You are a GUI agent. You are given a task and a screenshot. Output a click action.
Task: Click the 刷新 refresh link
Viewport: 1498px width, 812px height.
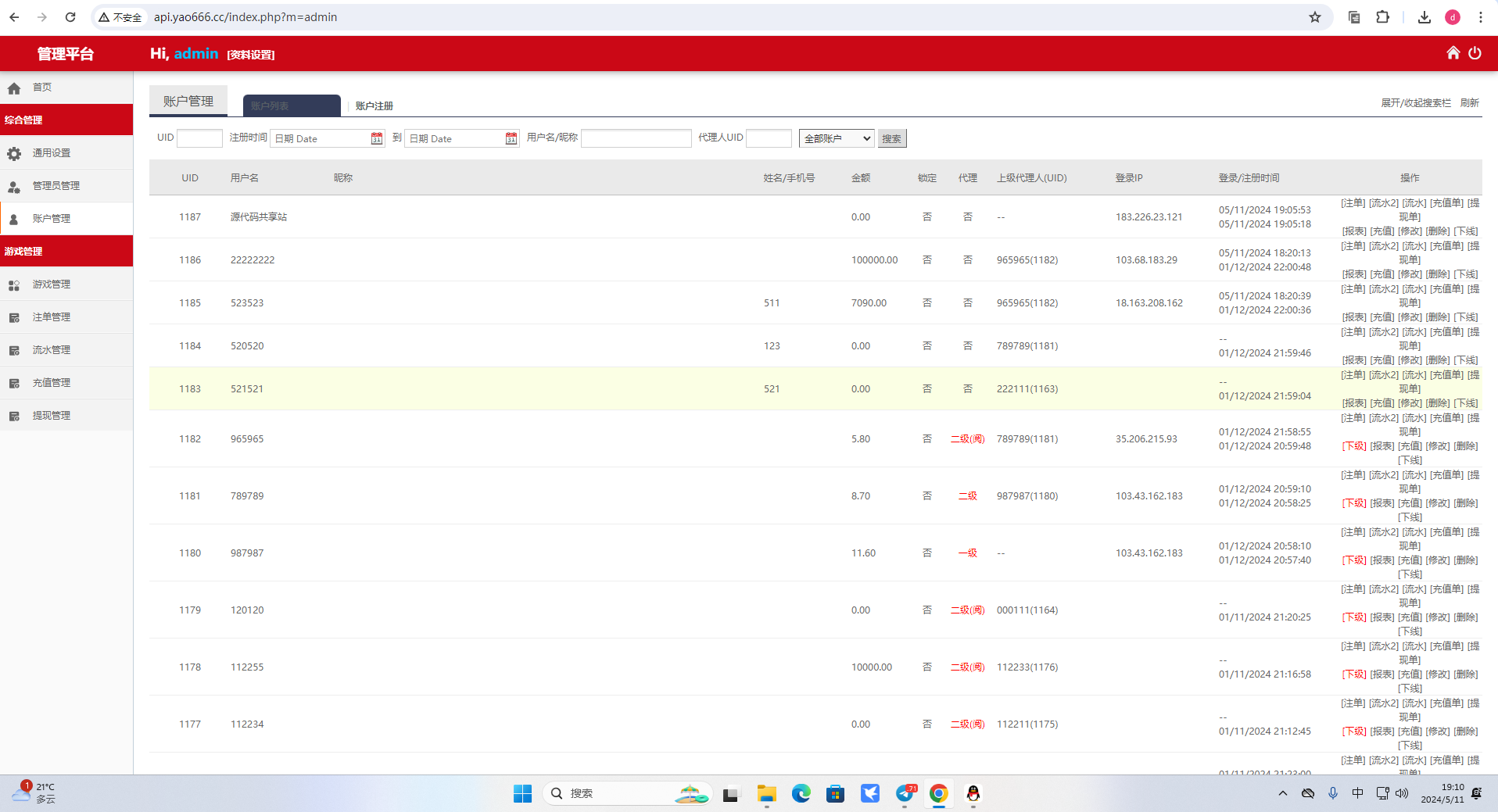(x=1469, y=103)
